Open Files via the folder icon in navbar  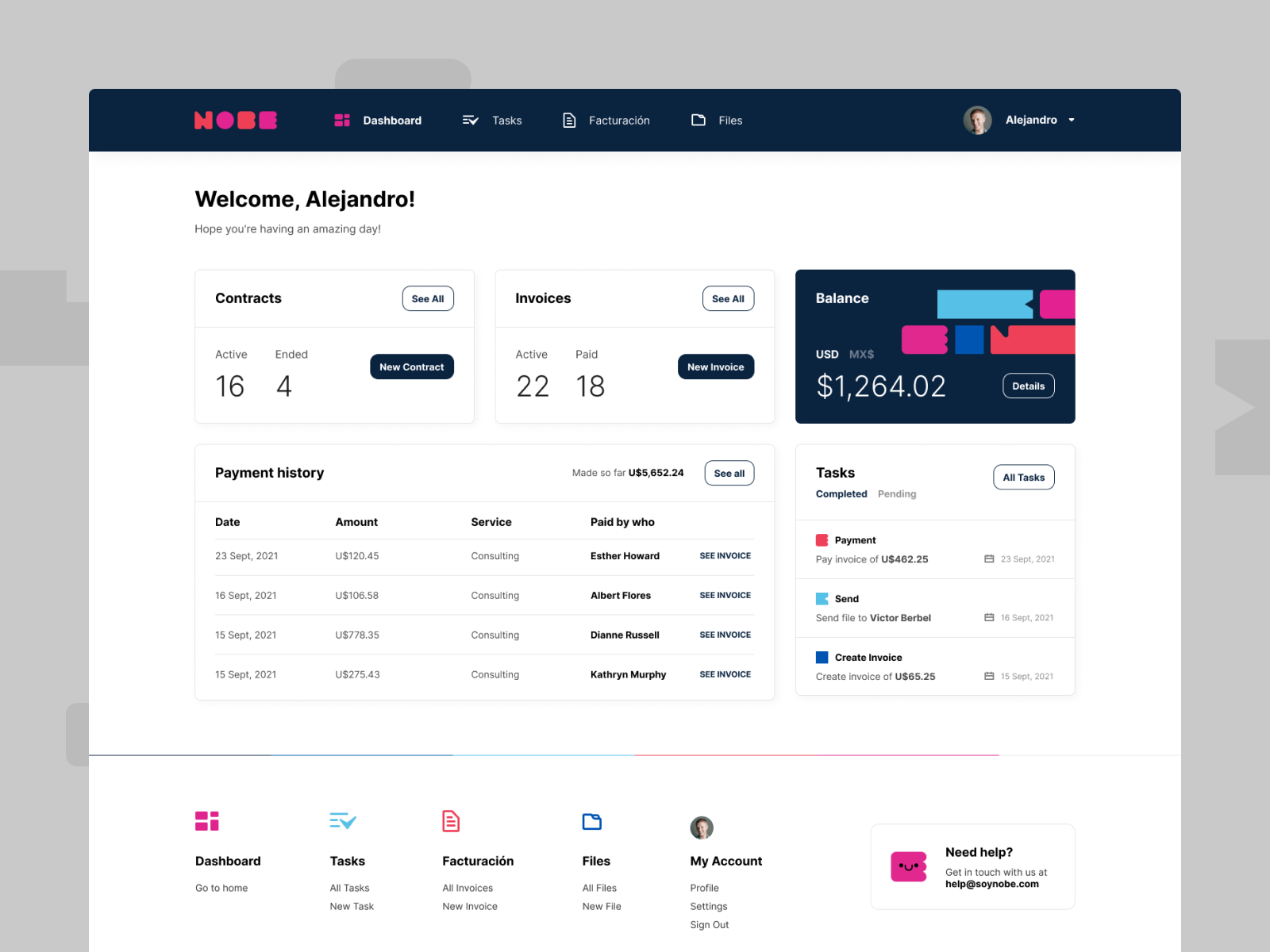coord(698,120)
